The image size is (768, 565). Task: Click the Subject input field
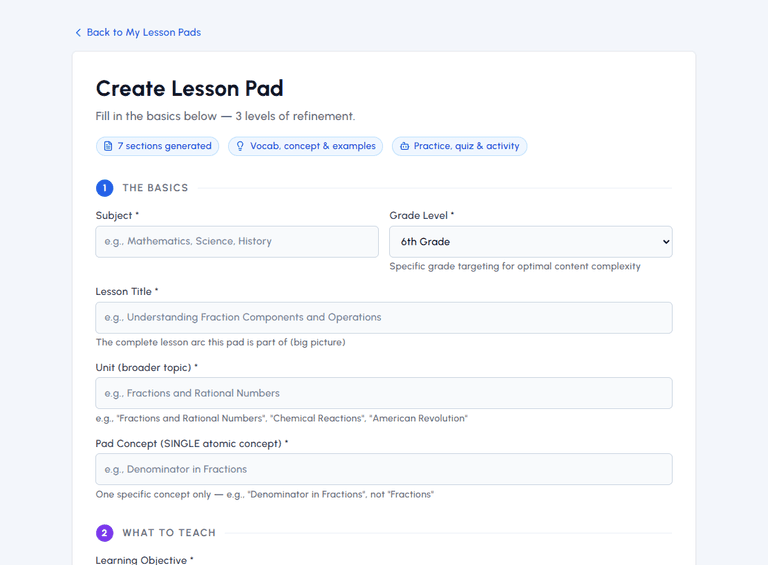[237, 241]
